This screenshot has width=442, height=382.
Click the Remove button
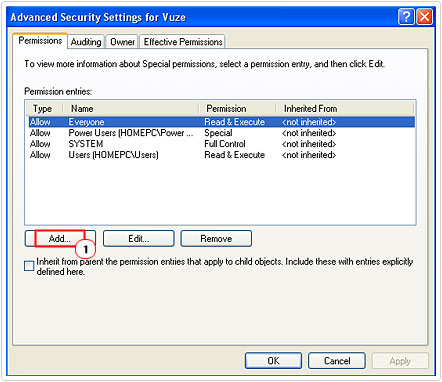click(x=216, y=239)
